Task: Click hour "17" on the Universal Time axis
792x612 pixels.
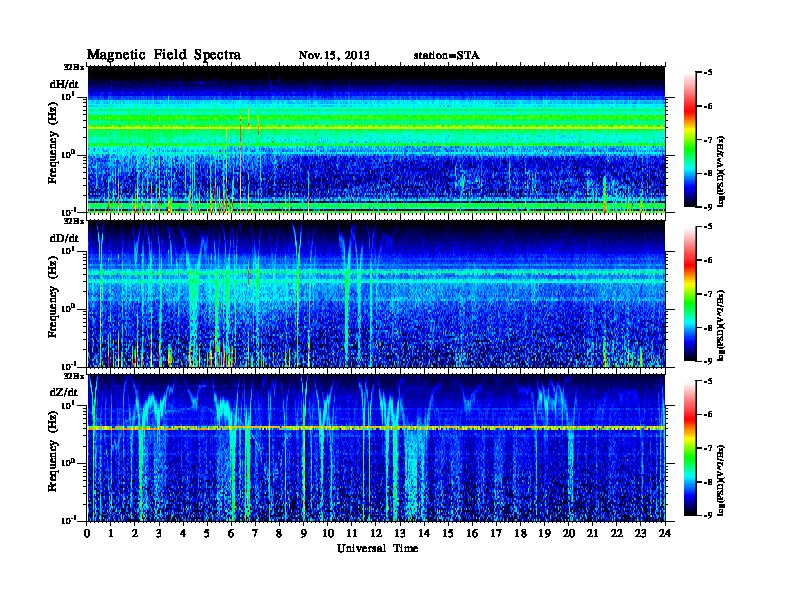Action: coord(496,533)
